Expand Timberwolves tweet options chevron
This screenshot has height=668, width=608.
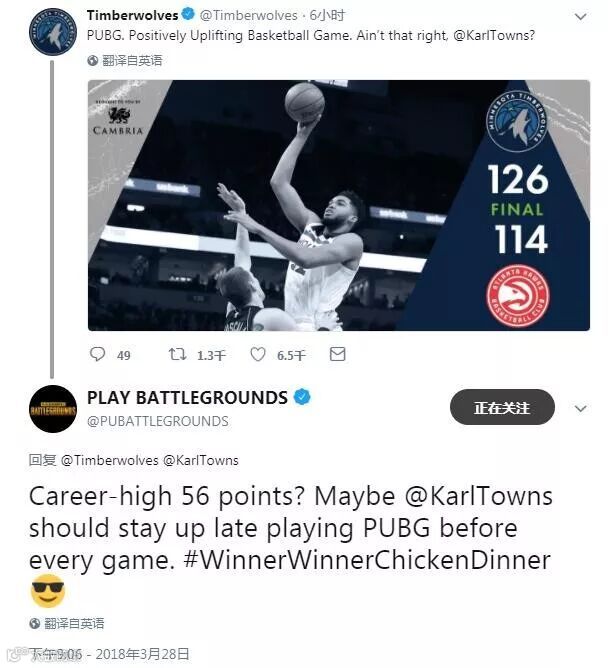tap(580, 17)
